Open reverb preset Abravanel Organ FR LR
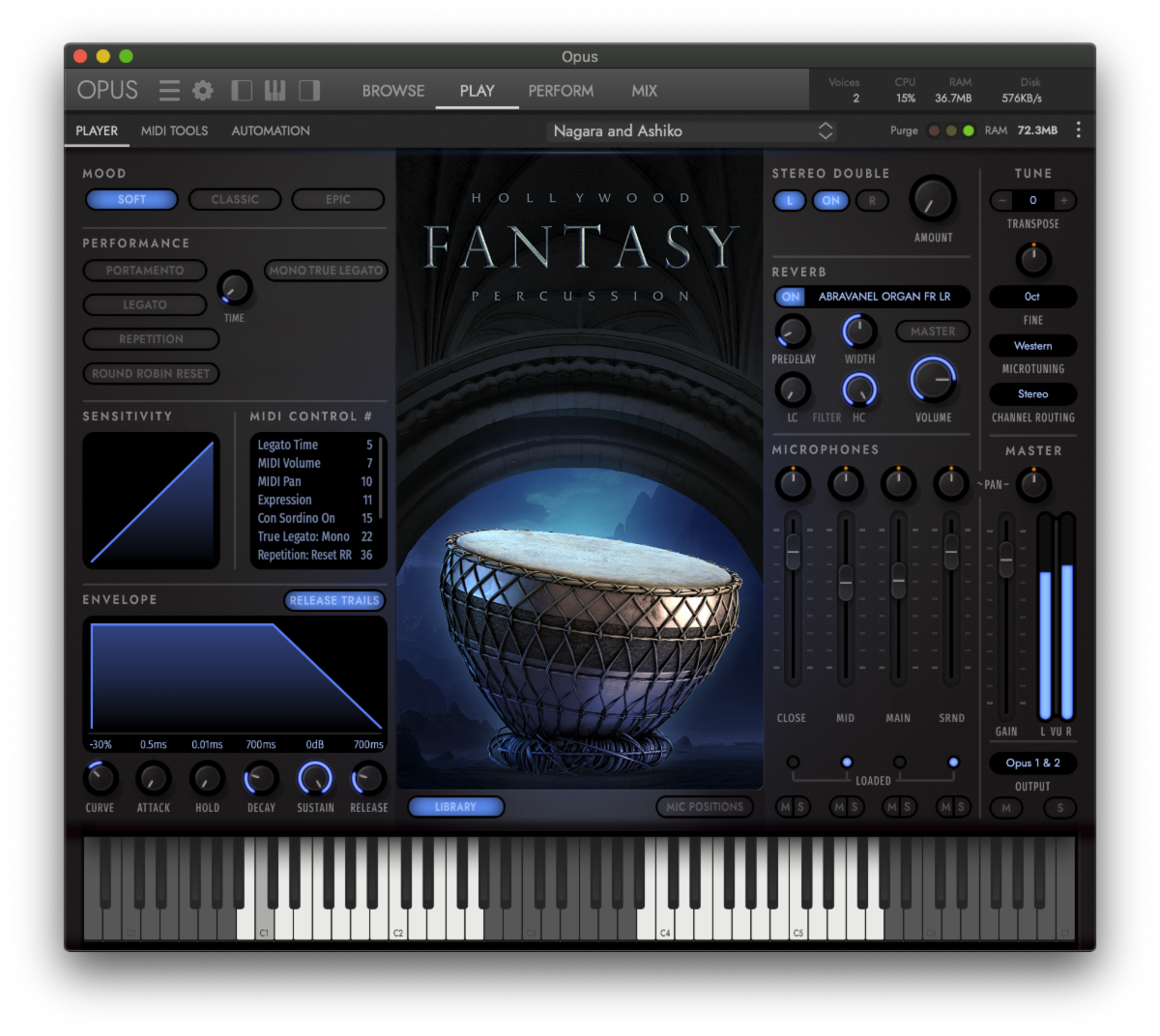This screenshot has height=1036, width=1160. click(x=884, y=297)
